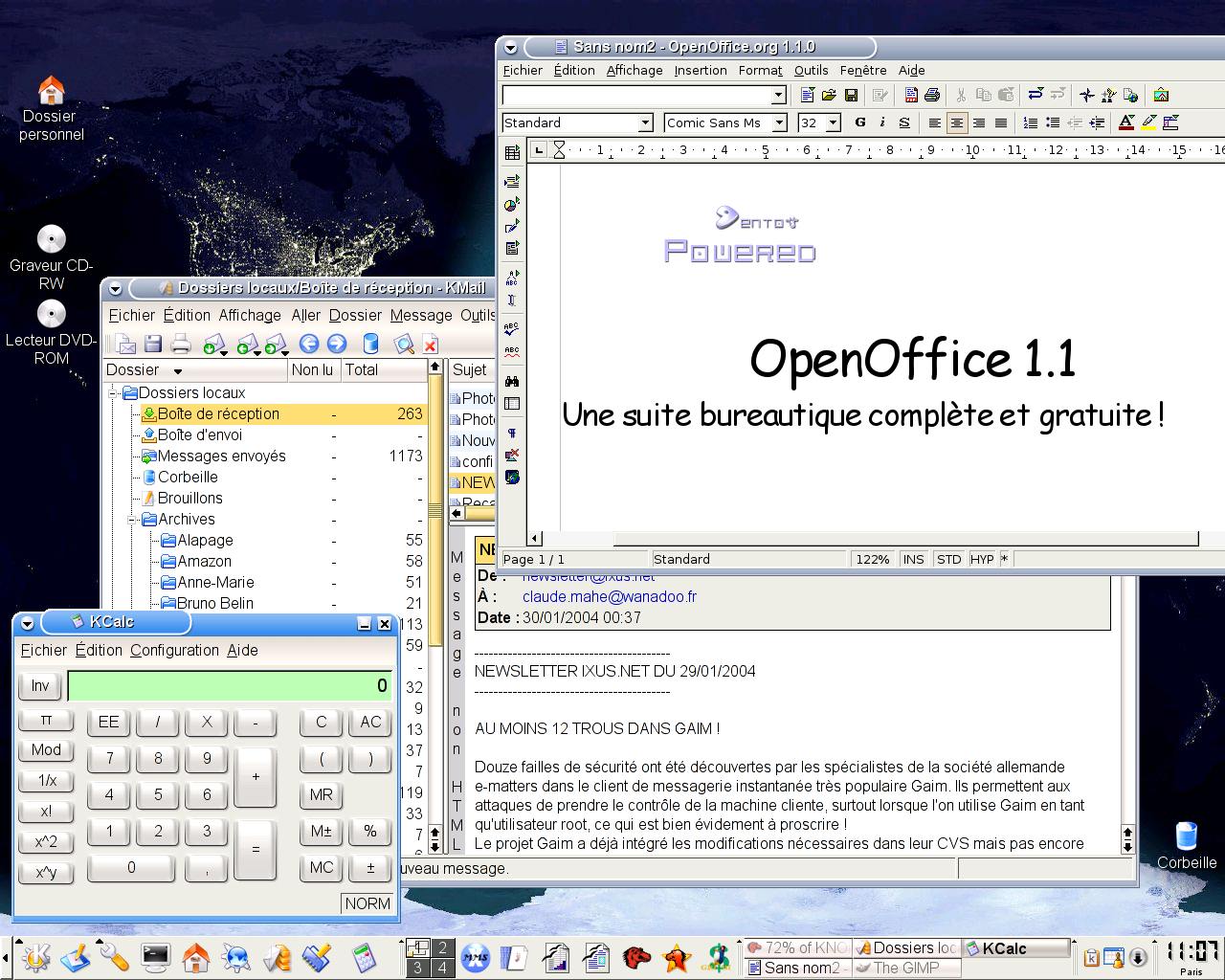Click KMail's search messages magnifier icon
The image size is (1225, 980).
[404, 345]
